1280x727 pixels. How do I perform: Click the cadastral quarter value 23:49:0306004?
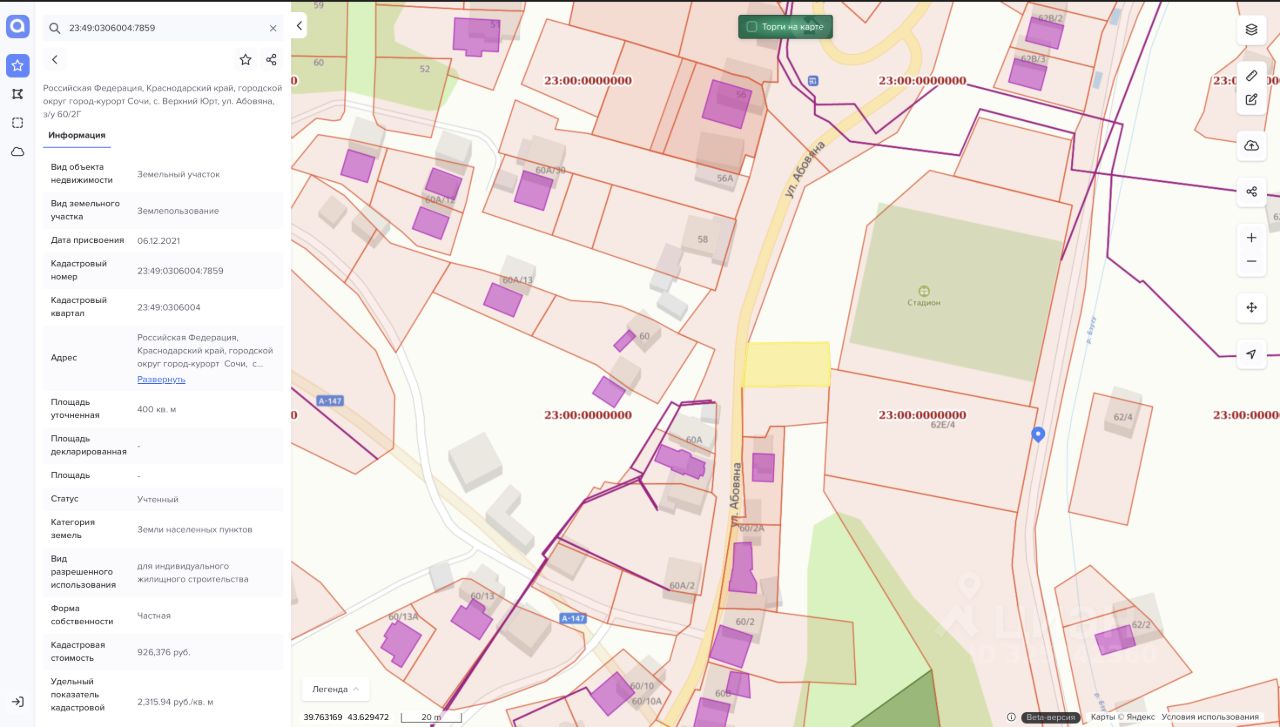point(169,307)
